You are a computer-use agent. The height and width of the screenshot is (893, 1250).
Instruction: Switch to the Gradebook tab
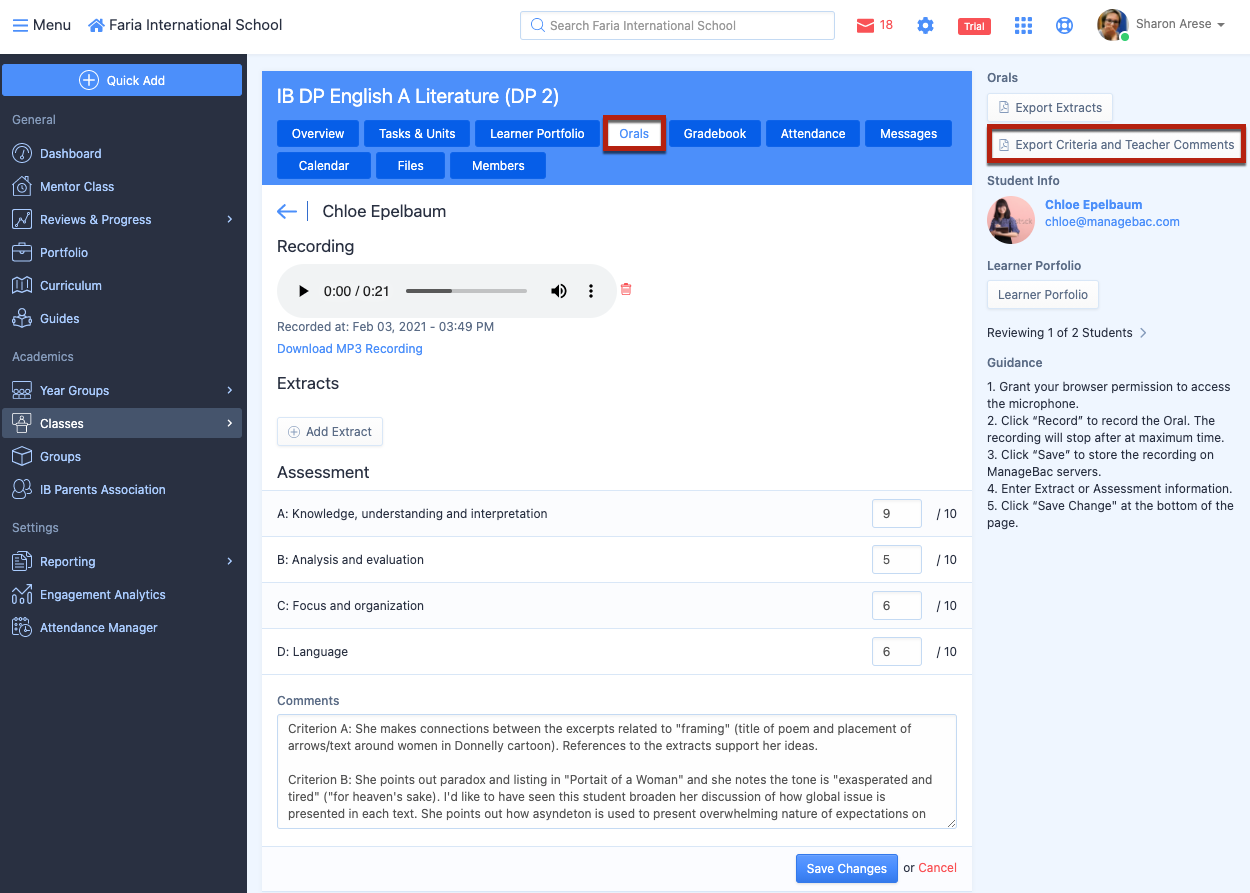point(715,134)
